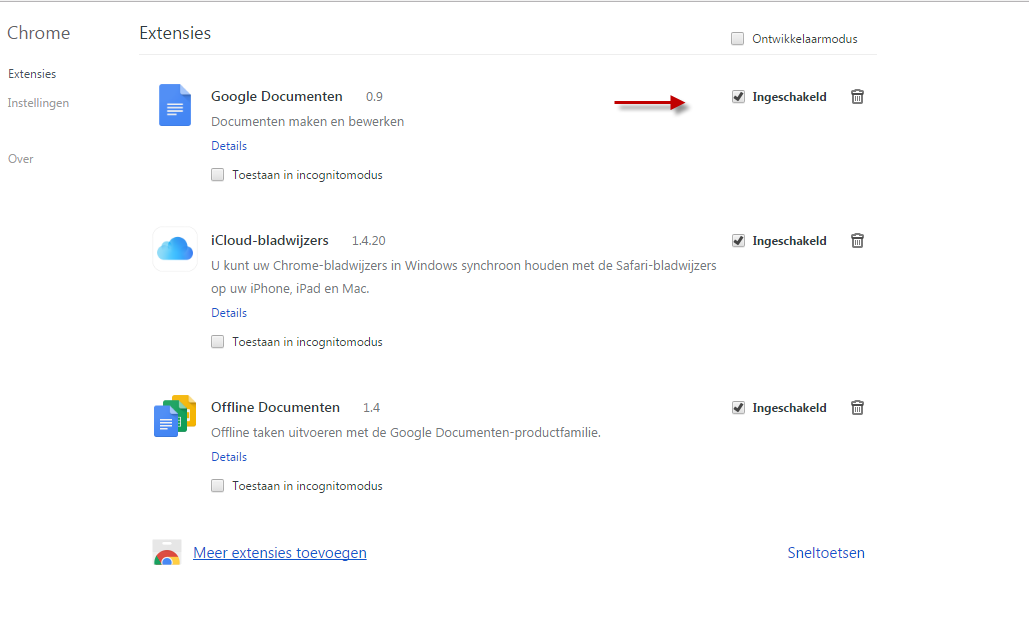This screenshot has width=1029, height=618.
Task: Open the Sneltoetsen link
Action: click(826, 553)
